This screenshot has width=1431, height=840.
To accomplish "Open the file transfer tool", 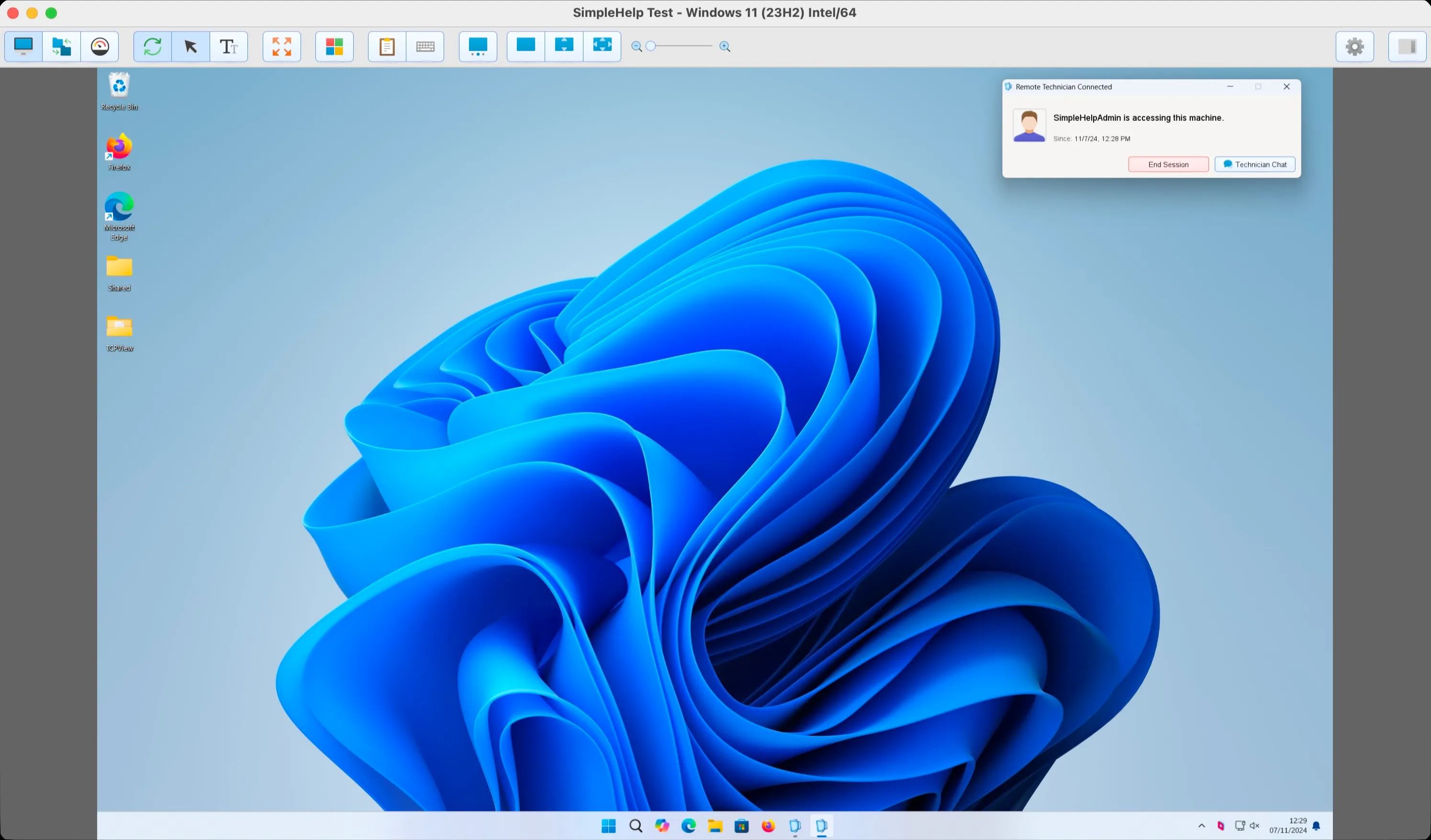I will pyautogui.click(x=61, y=46).
